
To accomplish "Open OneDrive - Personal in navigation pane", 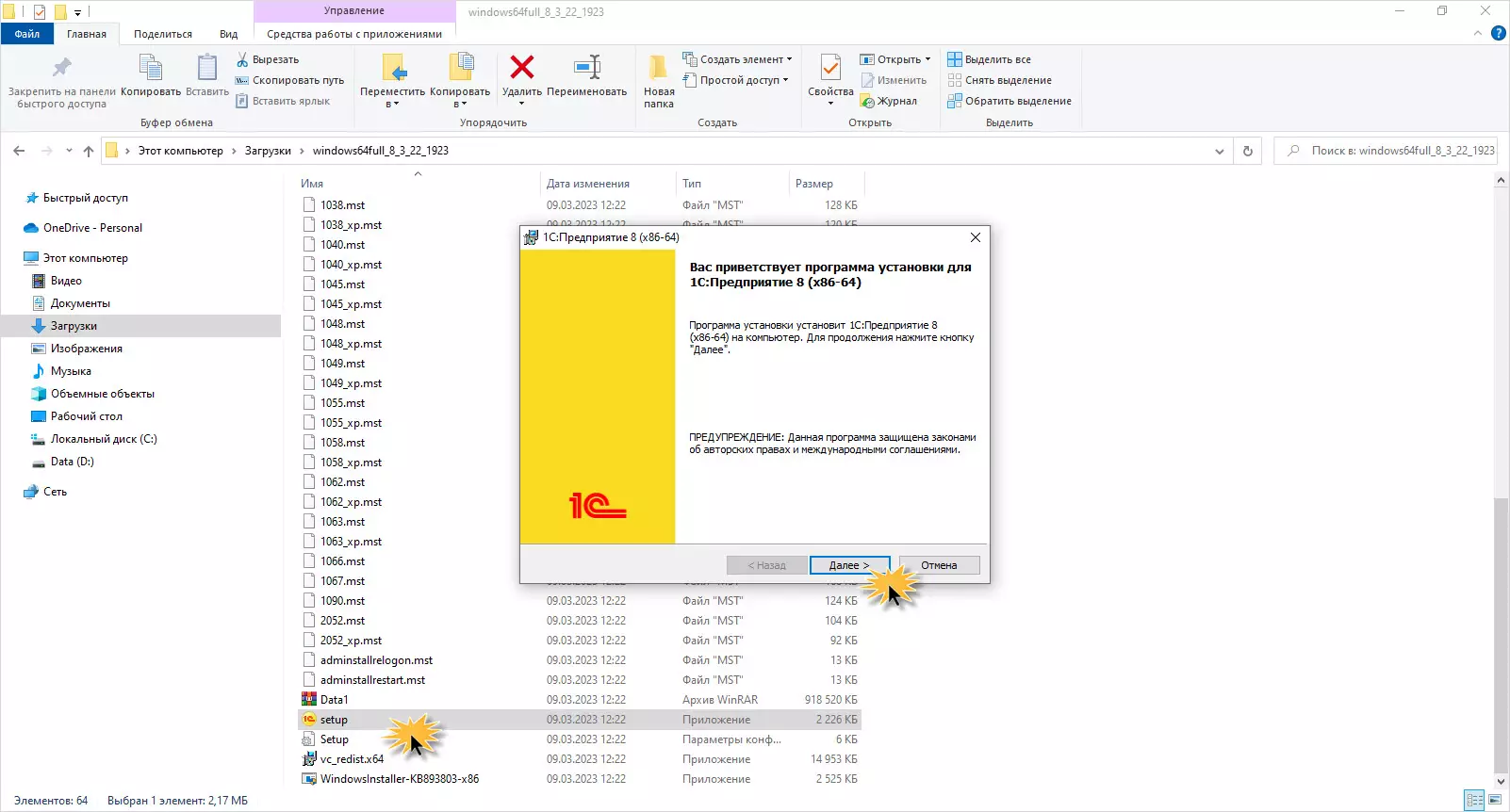I will 92,228.
